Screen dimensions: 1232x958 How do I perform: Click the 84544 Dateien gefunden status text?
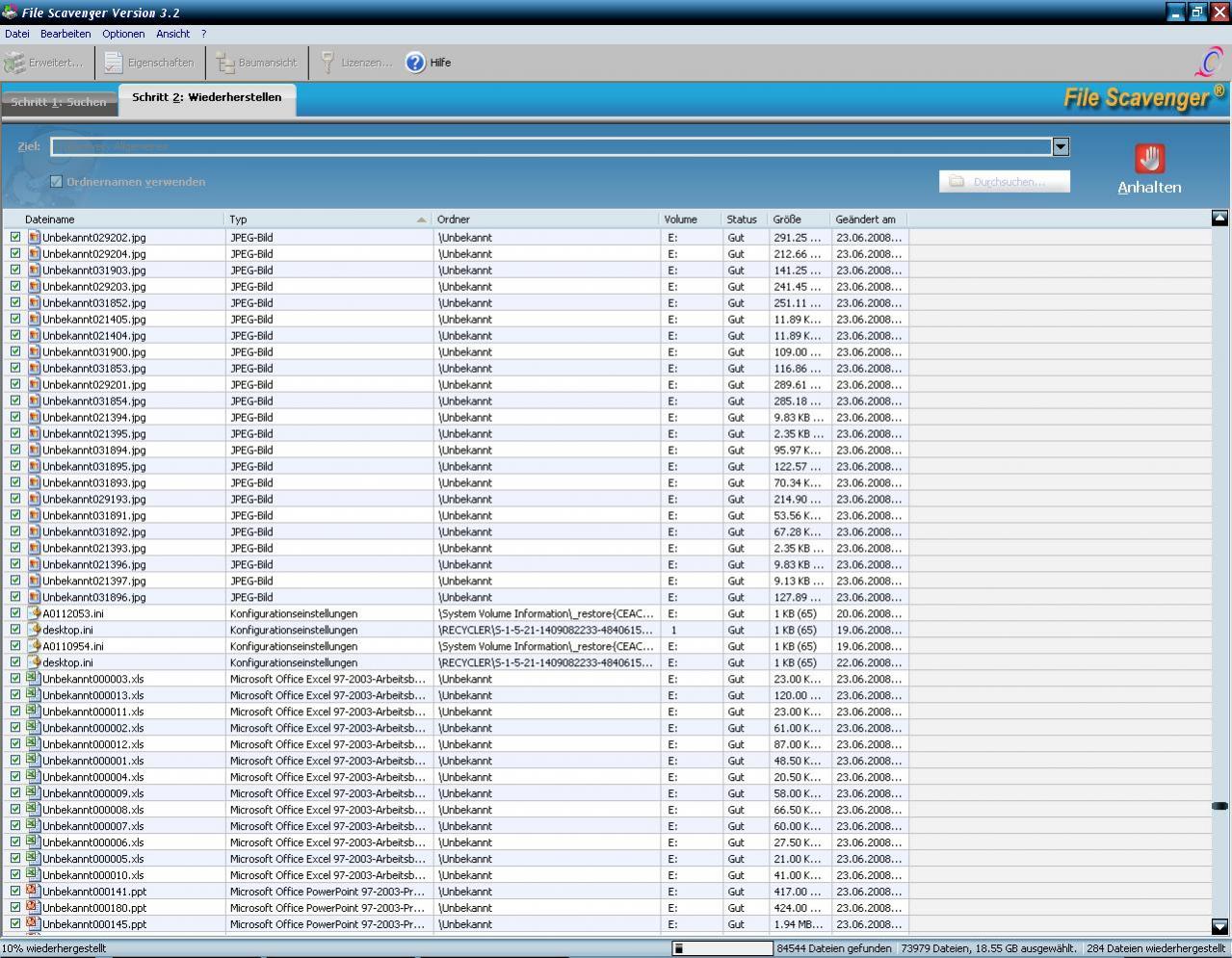coord(834,948)
